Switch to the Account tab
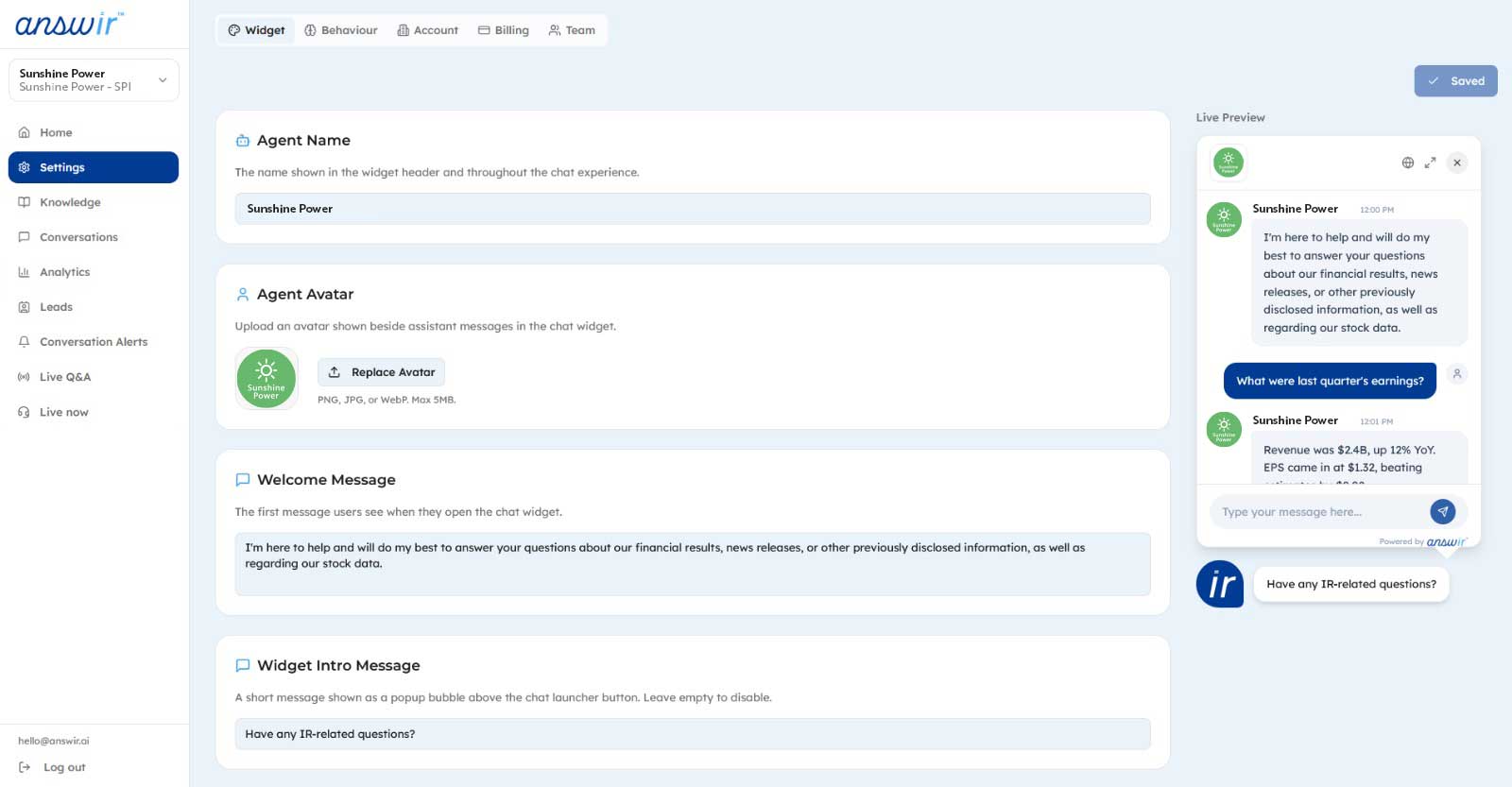The height and width of the screenshot is (787, 1512). (x=428, y=30)
